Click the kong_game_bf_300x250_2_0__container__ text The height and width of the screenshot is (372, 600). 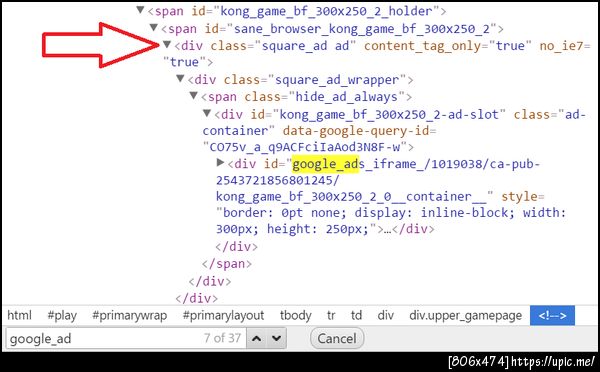click(x=351, y=197)
